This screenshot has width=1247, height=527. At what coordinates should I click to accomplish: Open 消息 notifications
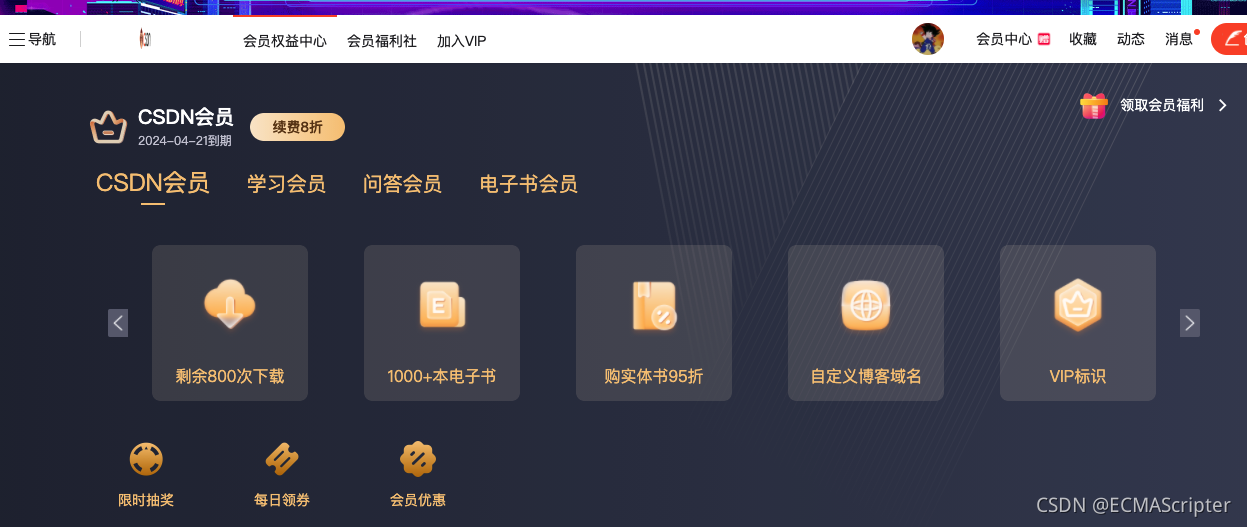coord(1179,39)
